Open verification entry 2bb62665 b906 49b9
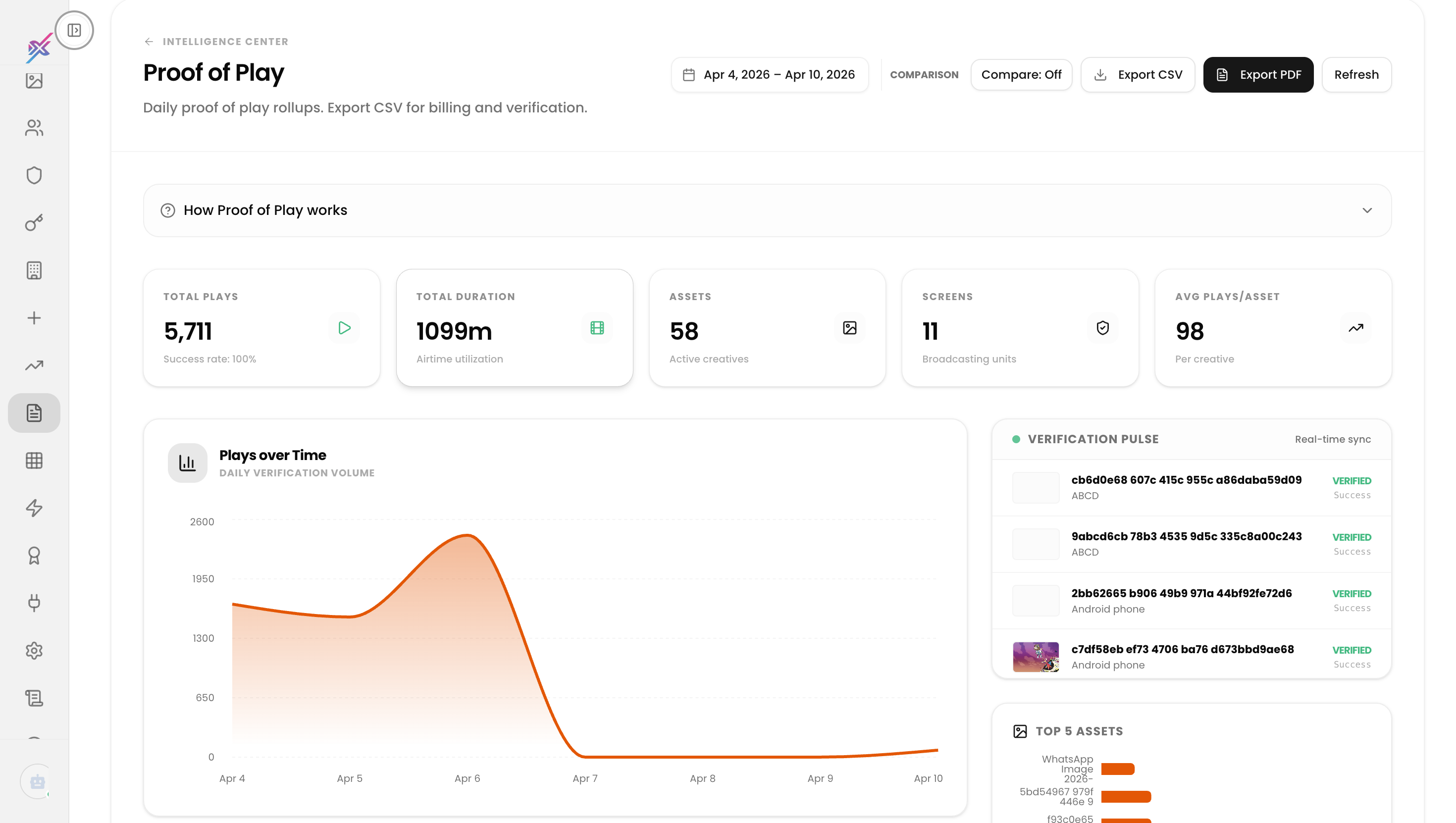The height and width of the screenshot is (823, 1456). 1192,600
